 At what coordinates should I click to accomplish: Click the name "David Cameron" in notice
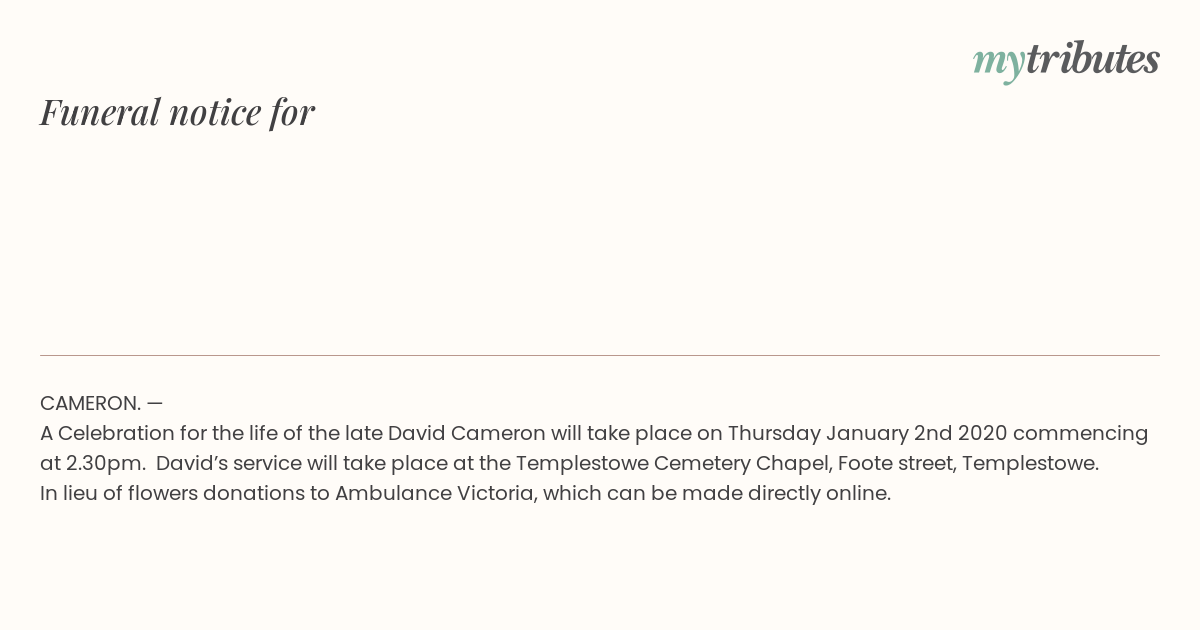click(x=467, y=433)
